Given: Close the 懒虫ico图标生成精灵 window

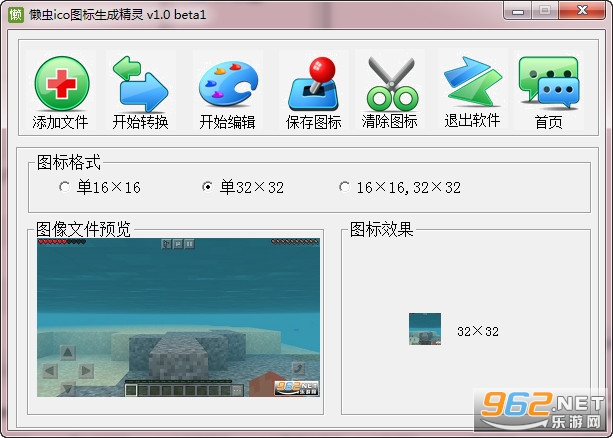Looking at the screenshot, I should pos(582,11).
